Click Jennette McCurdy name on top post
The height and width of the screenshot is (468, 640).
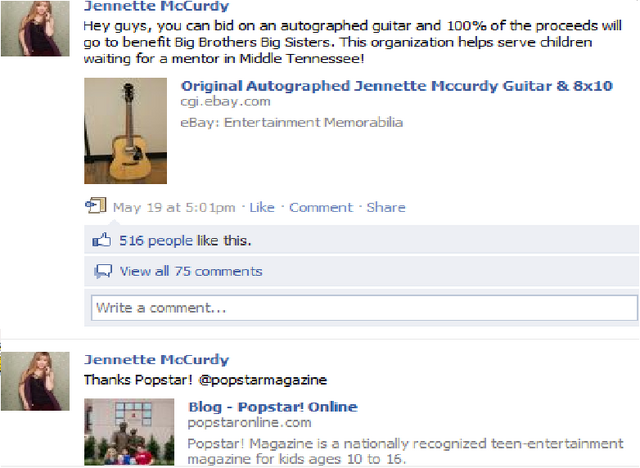(156, 6)
